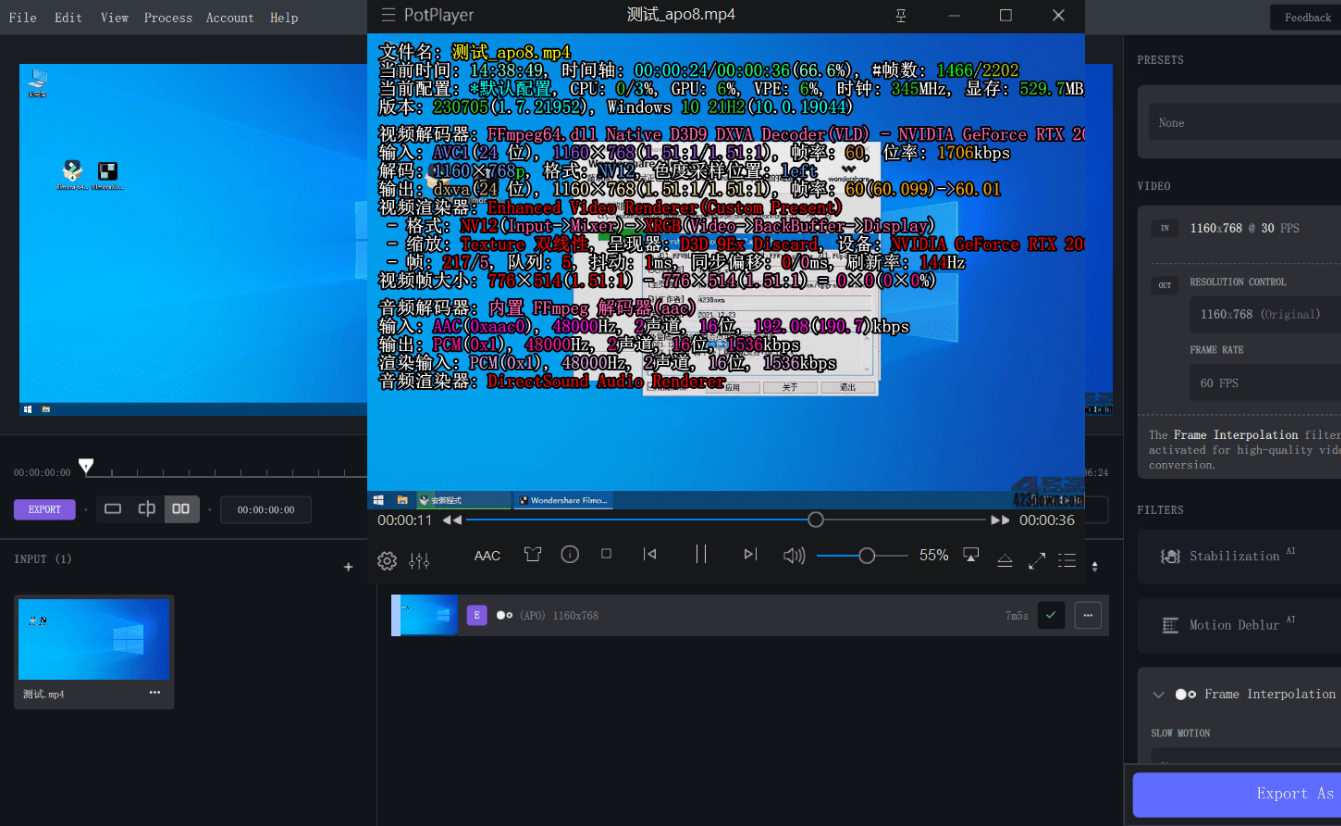The image size is (1341, 826).
Task: Open the PotPlayer playlist icon
Action: [1067, 561]
